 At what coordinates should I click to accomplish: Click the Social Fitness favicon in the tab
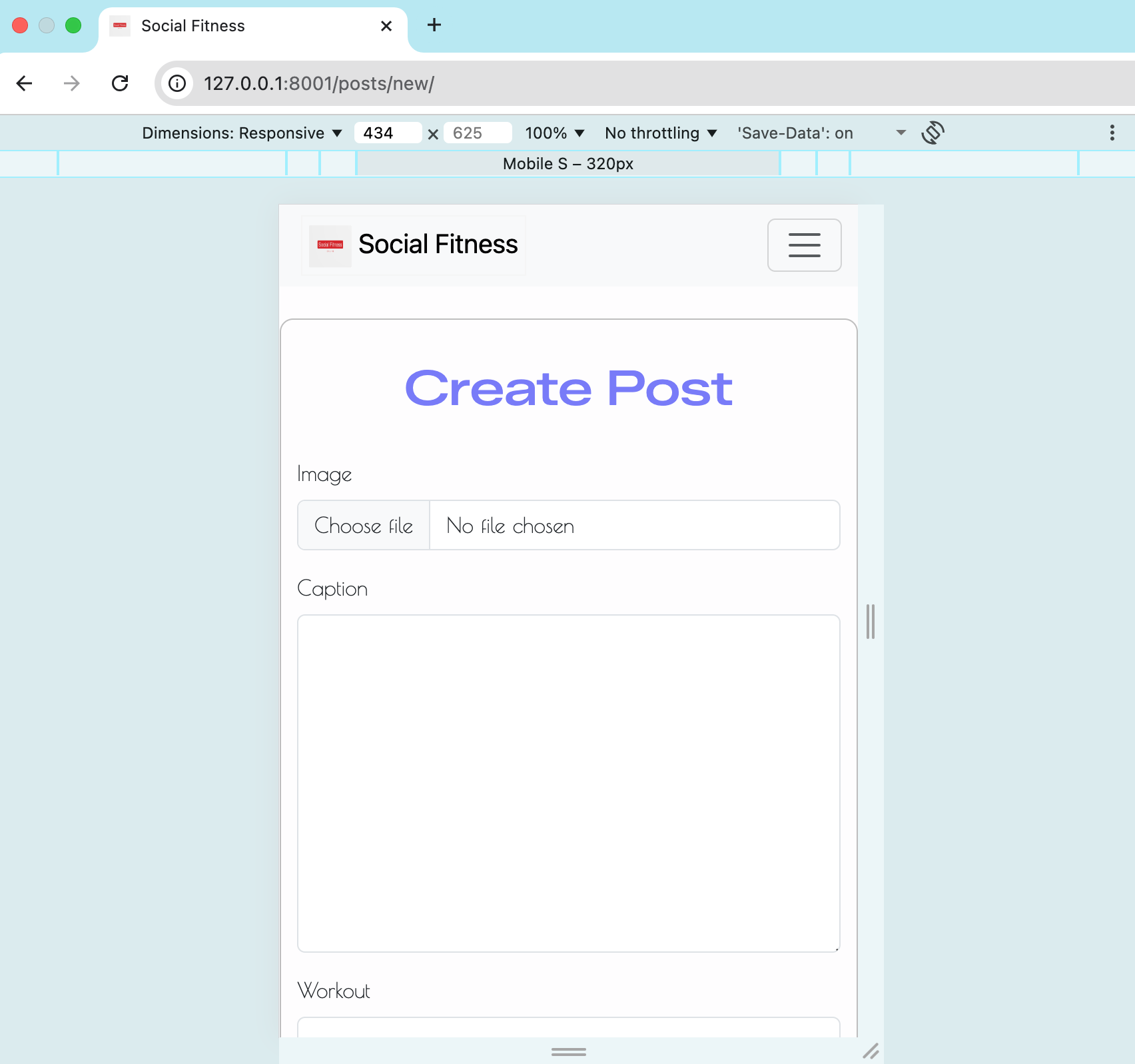(x=120, y=25)
